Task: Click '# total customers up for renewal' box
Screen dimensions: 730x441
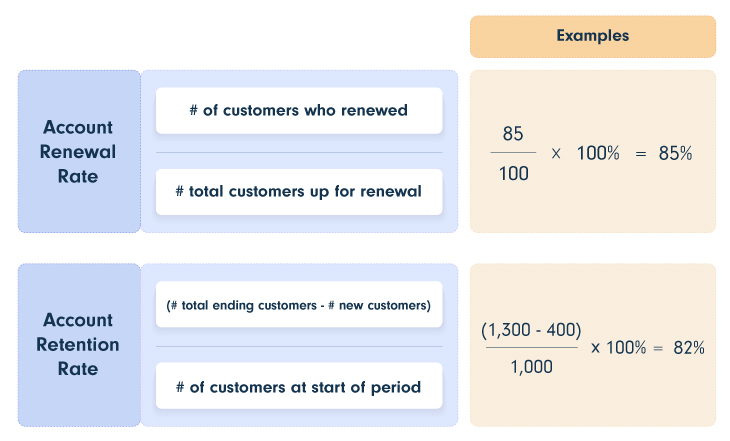Action: (x=299, y=191)
